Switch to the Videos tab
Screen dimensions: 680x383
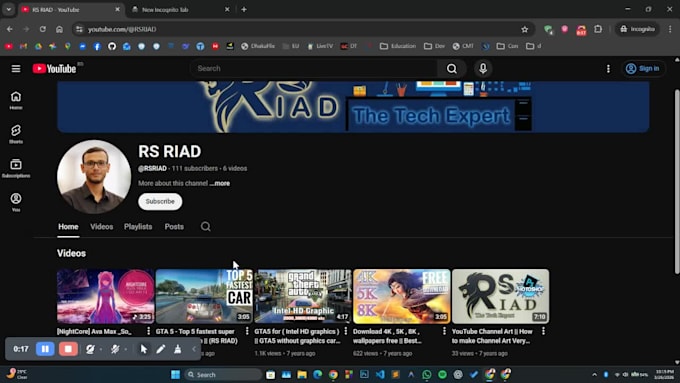(x=101, y=226)
